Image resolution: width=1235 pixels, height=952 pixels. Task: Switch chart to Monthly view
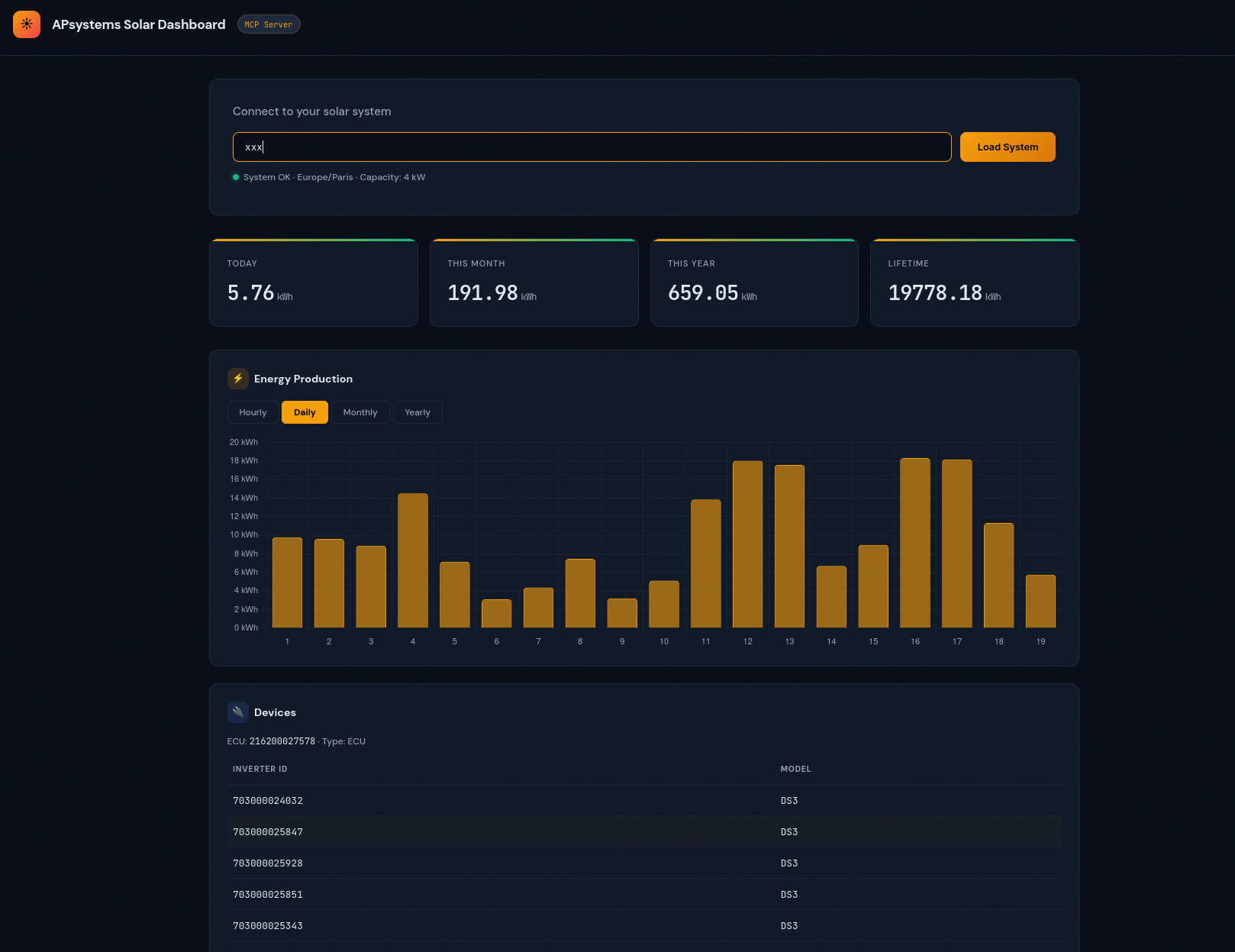360,412
